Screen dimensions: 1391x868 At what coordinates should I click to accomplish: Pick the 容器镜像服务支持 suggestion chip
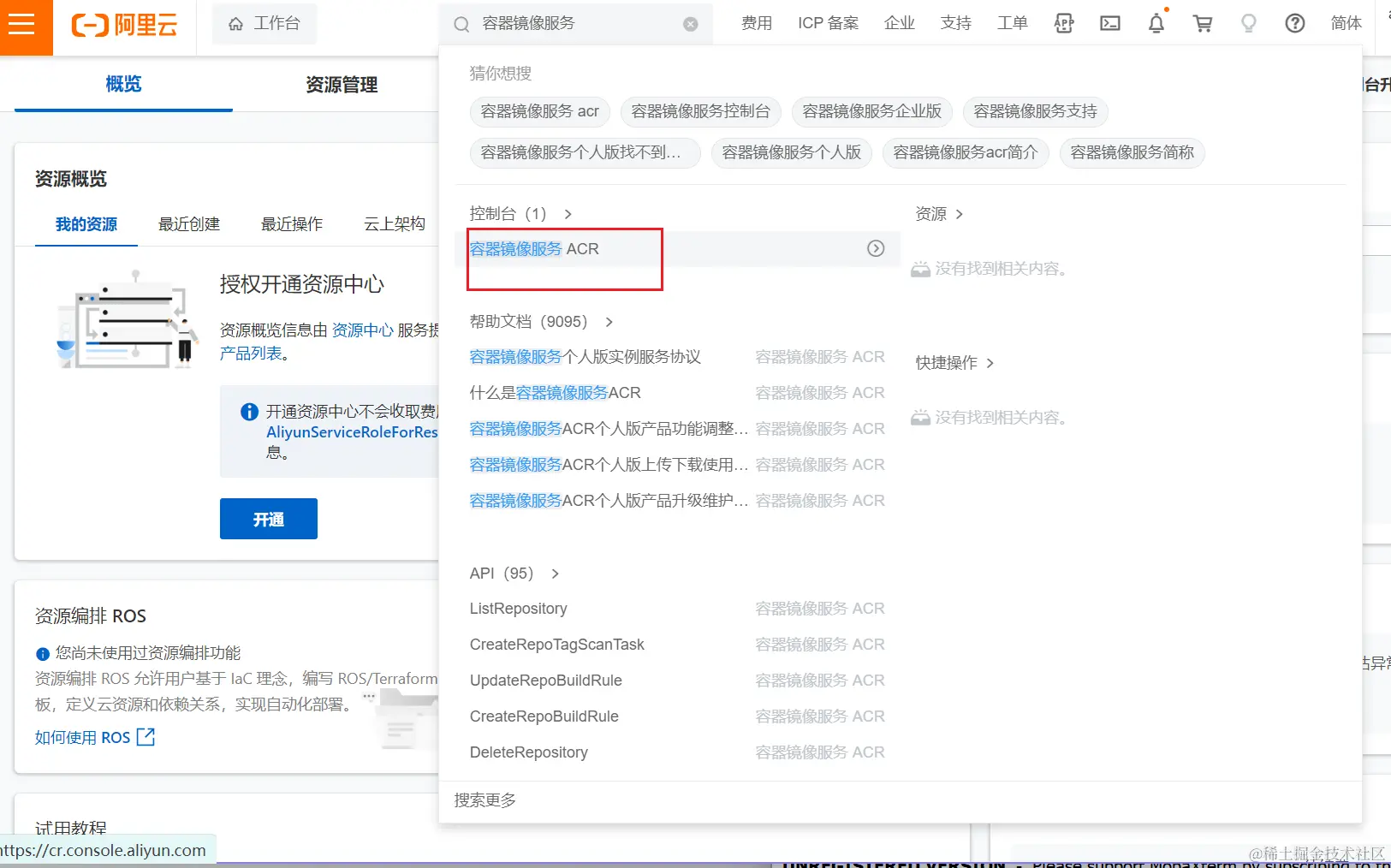1036,111
